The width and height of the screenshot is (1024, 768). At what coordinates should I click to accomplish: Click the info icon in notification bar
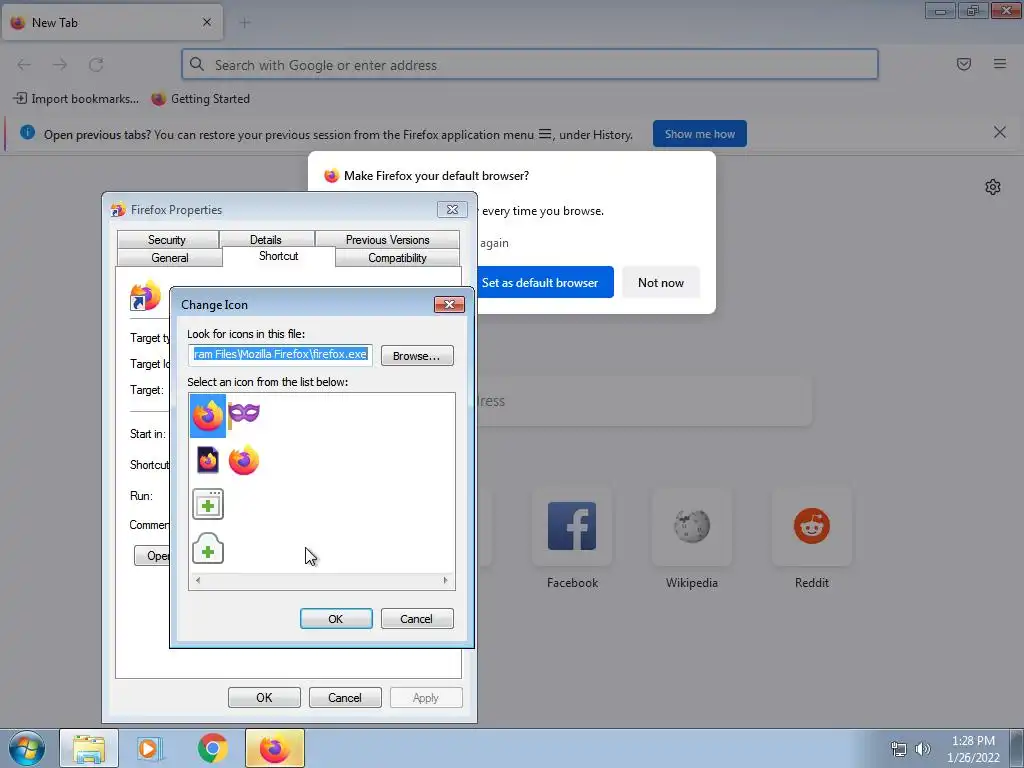(x=27, y=133)
